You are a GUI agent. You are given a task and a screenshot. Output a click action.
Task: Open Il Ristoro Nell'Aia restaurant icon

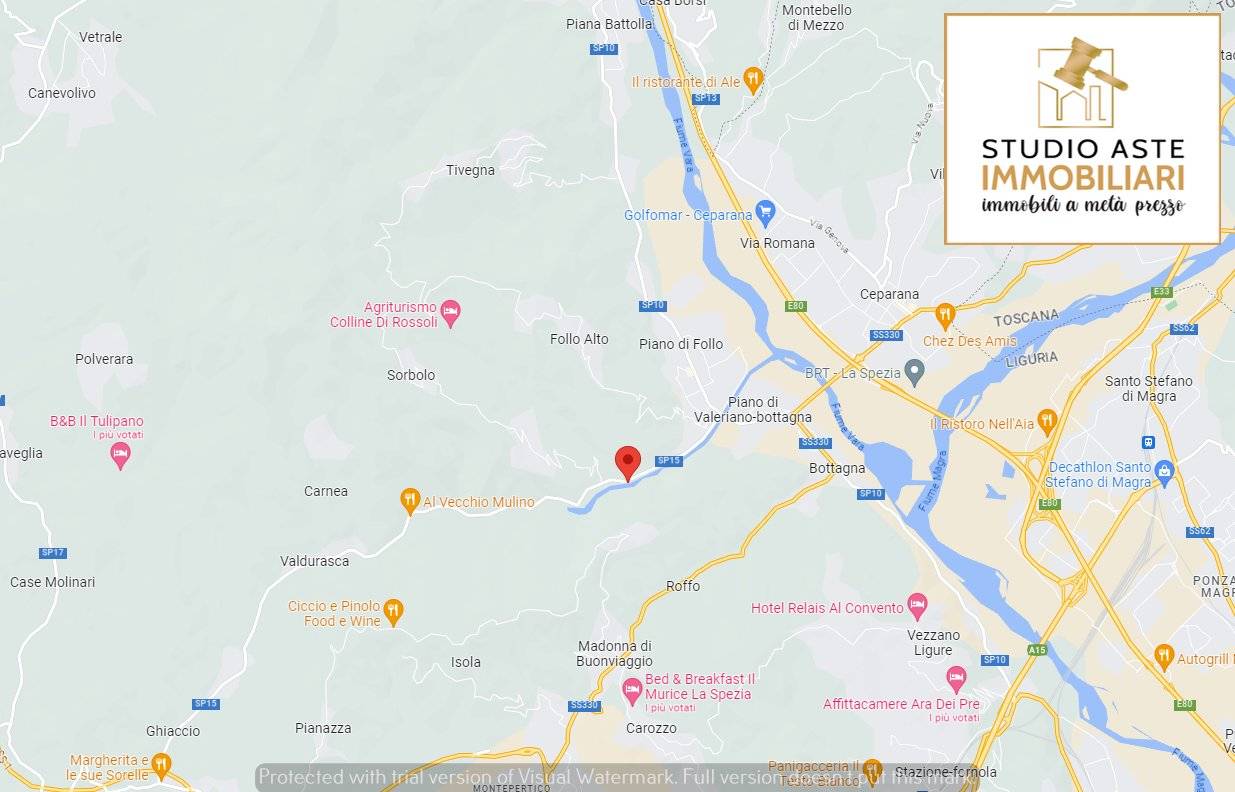click(1047, 420)
